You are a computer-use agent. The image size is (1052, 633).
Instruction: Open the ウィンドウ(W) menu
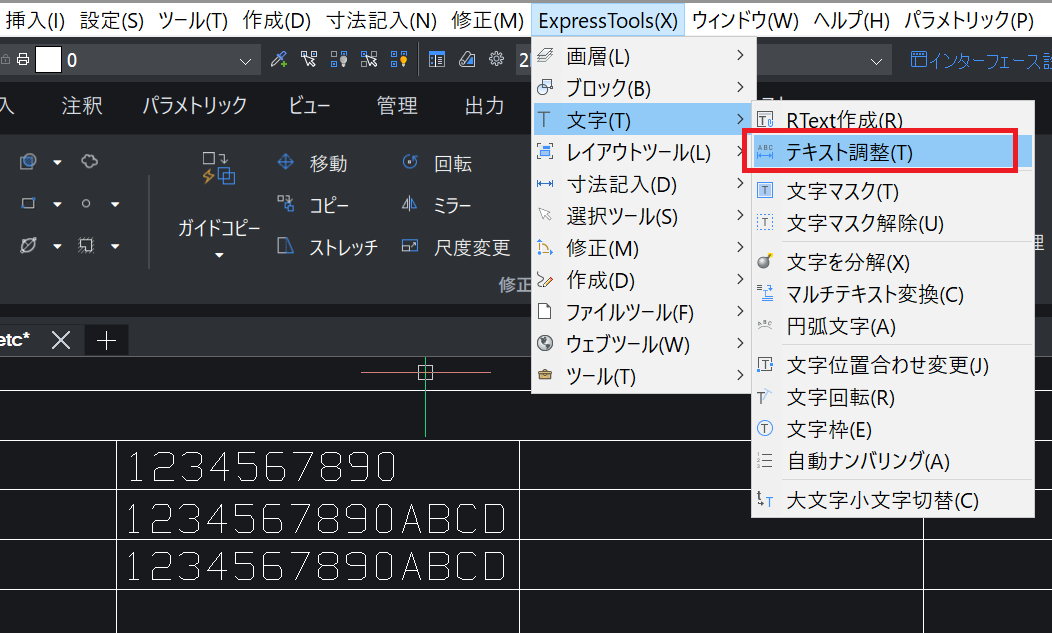pos(745,21)
